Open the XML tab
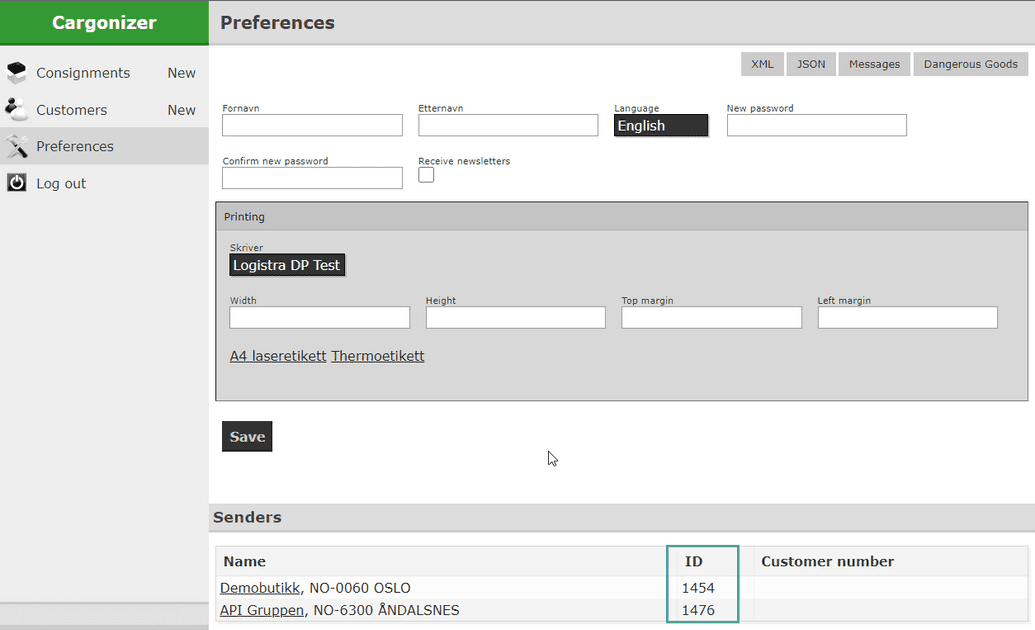 click(x=762, y=64)
